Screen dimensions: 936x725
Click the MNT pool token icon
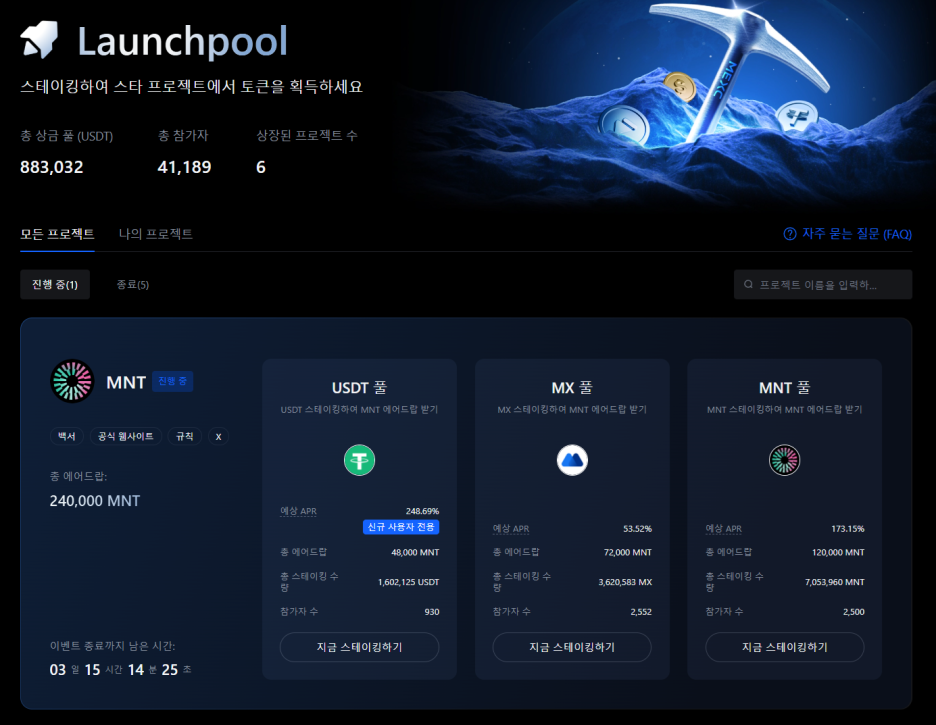(784, 460)
